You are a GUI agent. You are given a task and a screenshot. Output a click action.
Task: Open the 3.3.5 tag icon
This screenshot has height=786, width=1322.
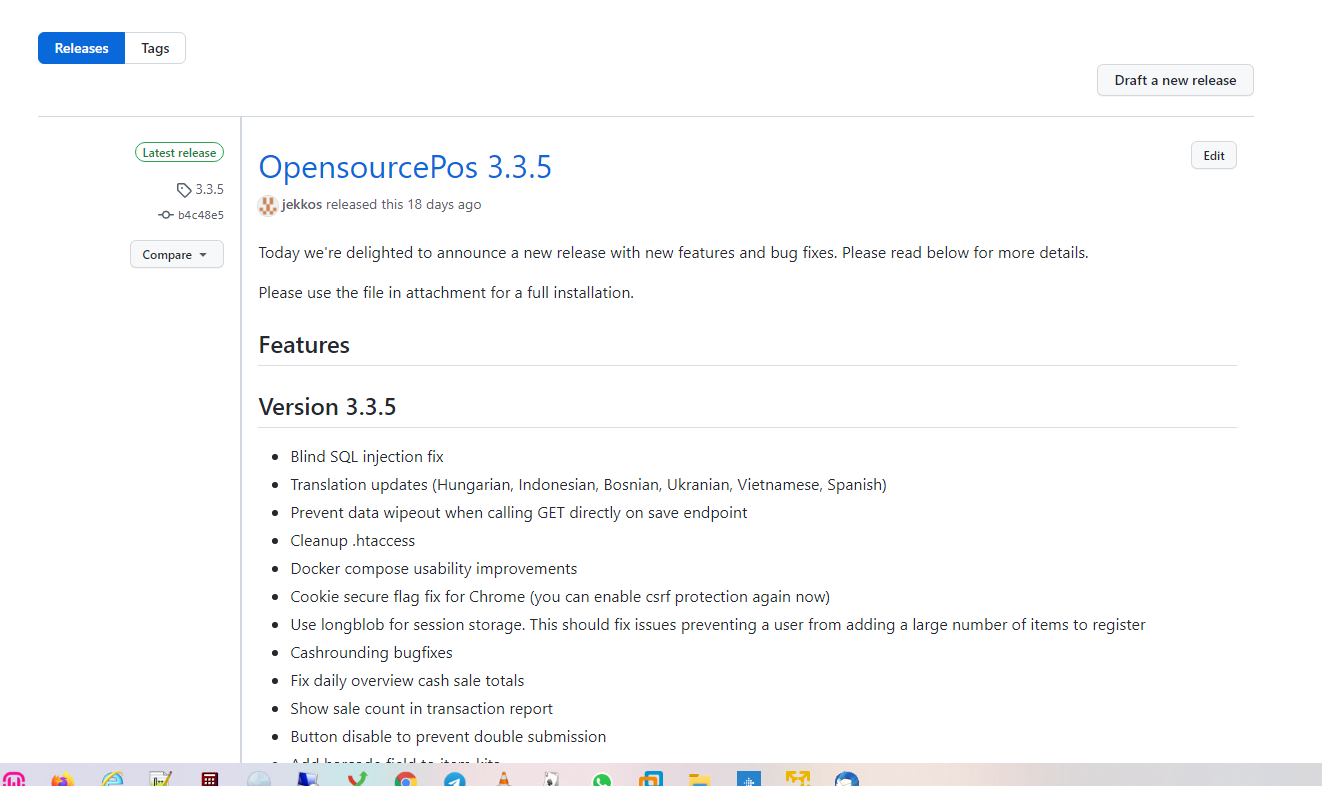pyautogui.click(x=184, y=189)
